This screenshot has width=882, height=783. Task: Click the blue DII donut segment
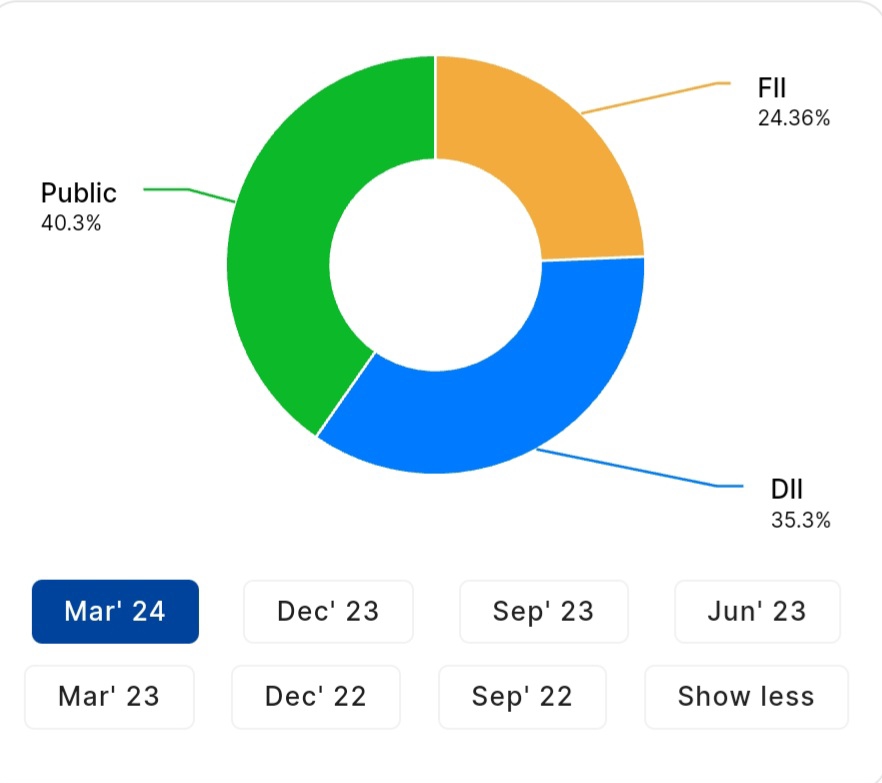[500, 400]
